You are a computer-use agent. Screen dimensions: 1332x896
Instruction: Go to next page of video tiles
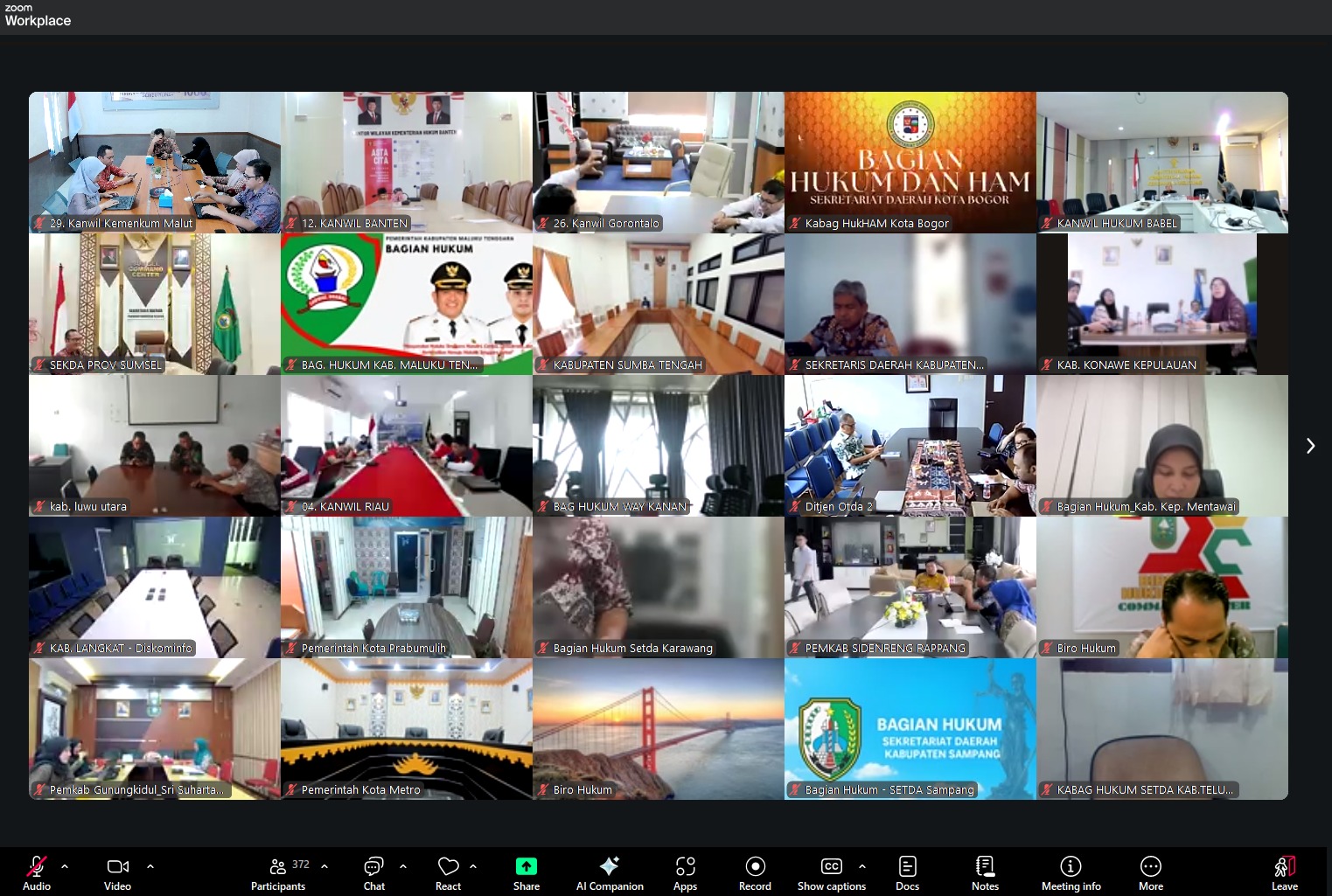coord(1309,446)
